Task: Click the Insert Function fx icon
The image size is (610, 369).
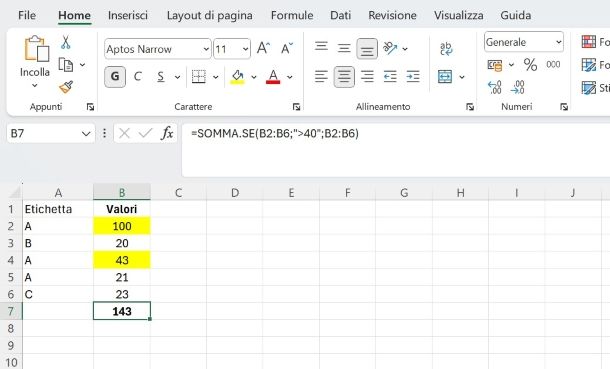Action: pyautogui.click(x=167, y=133)
